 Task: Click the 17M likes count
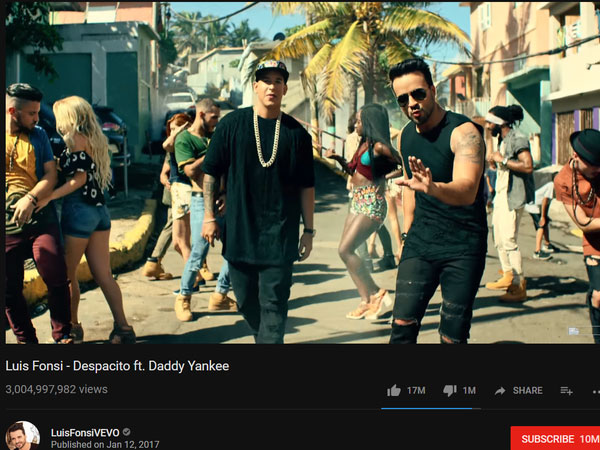coord(416,390)
